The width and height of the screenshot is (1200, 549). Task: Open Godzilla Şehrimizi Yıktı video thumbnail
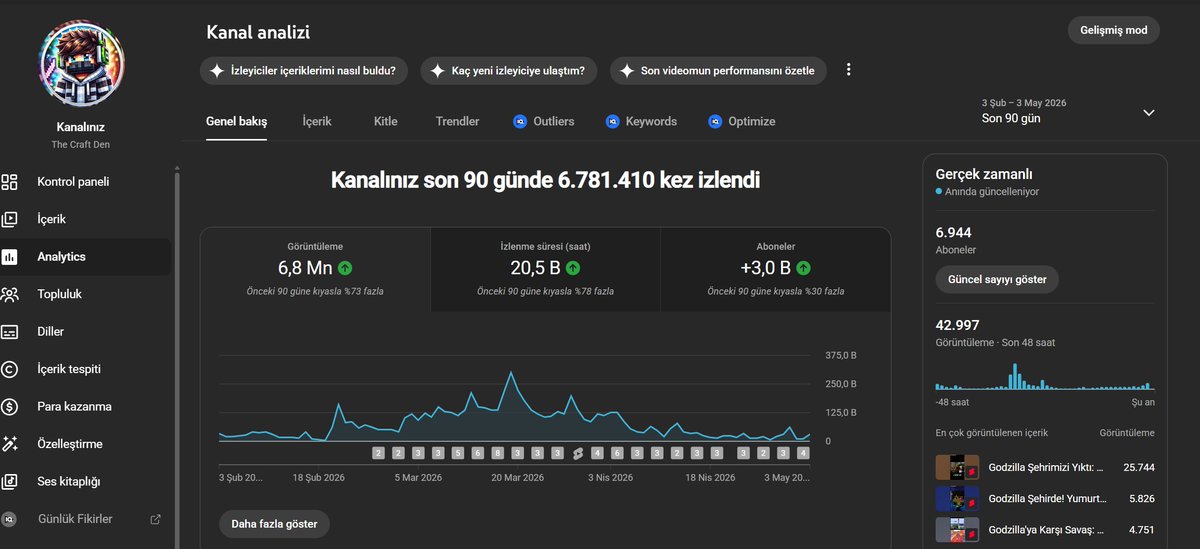(x=957, y=467)
